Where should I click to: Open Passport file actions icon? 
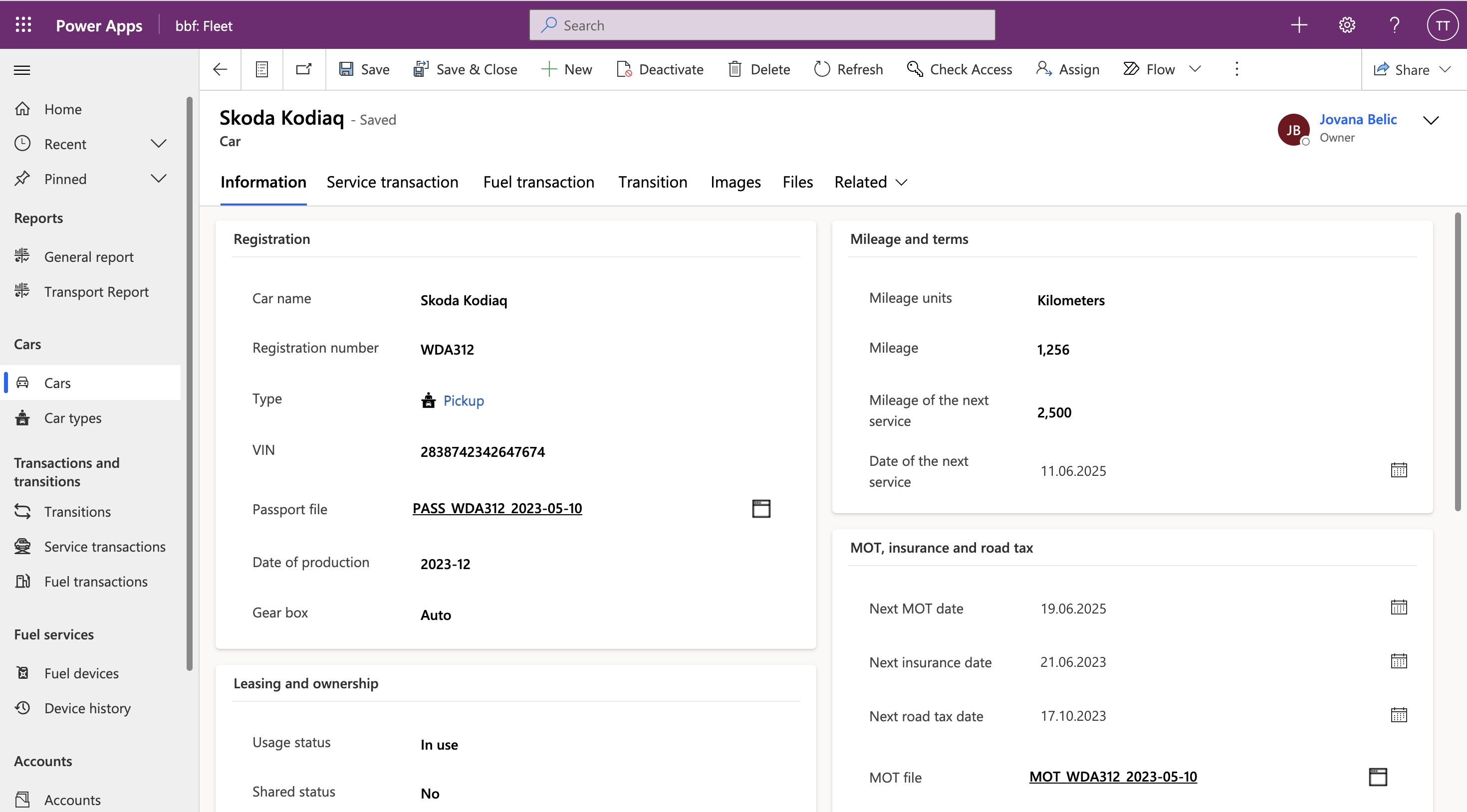[x=761, y=508]
